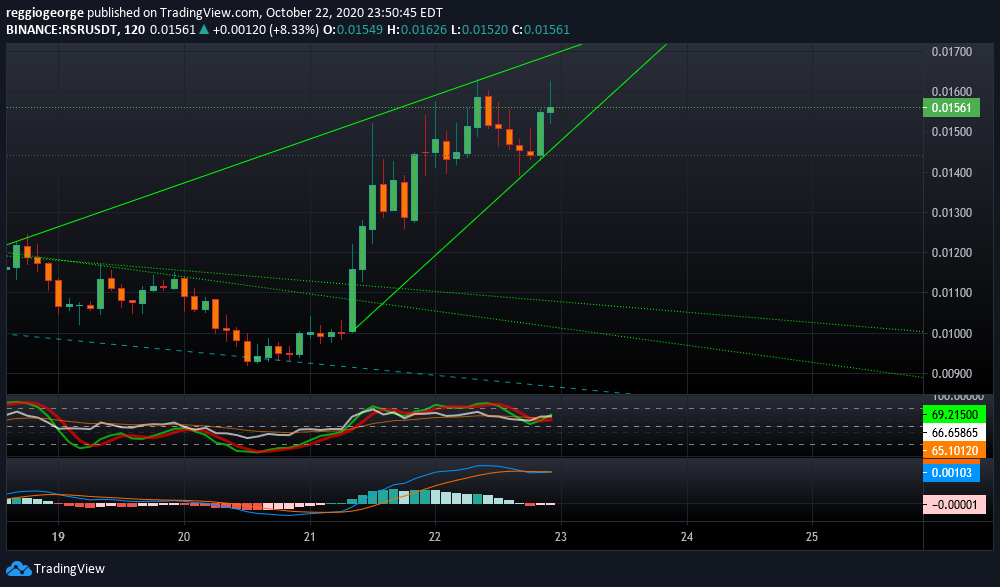
Task: Click the TradingView cloud logo icon
Action: coord(18,568)
